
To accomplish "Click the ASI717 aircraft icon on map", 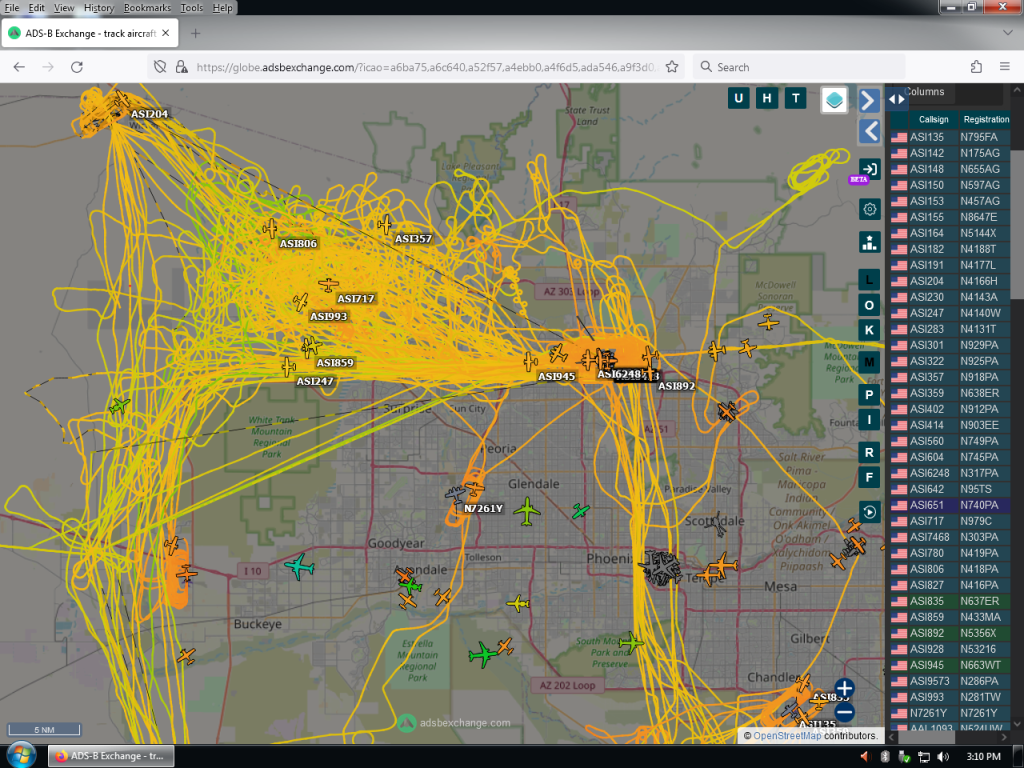I will click(x=328, y=285).
